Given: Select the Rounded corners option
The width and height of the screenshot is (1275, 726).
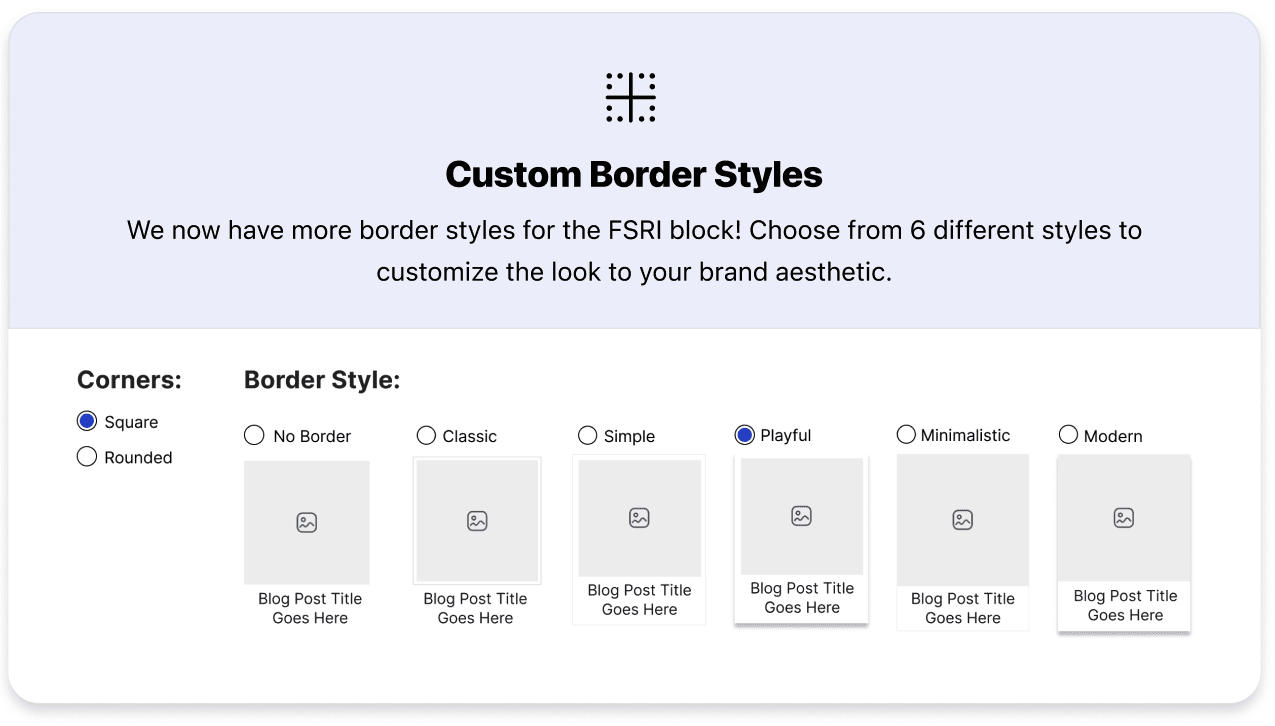Looking at the screenshot, I should pyautogui.click(x=87, y=457).
